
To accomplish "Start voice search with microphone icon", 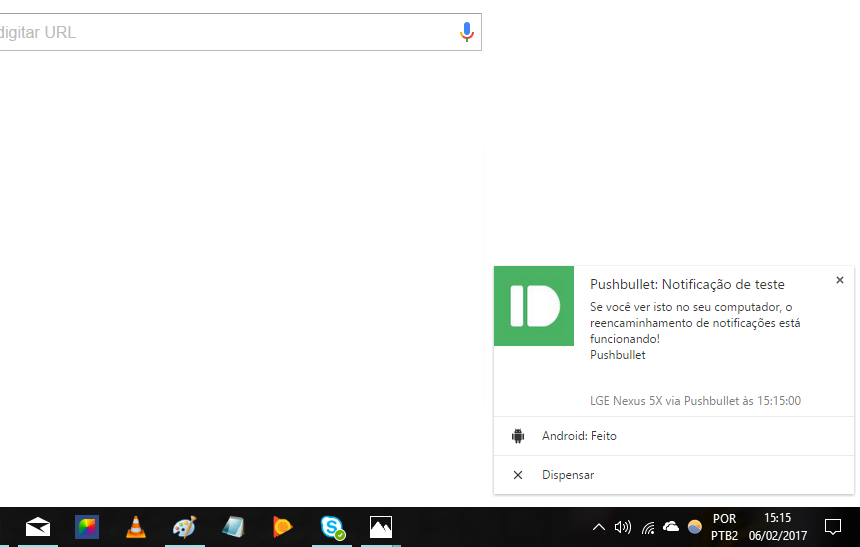I will (x=467, y=32).
